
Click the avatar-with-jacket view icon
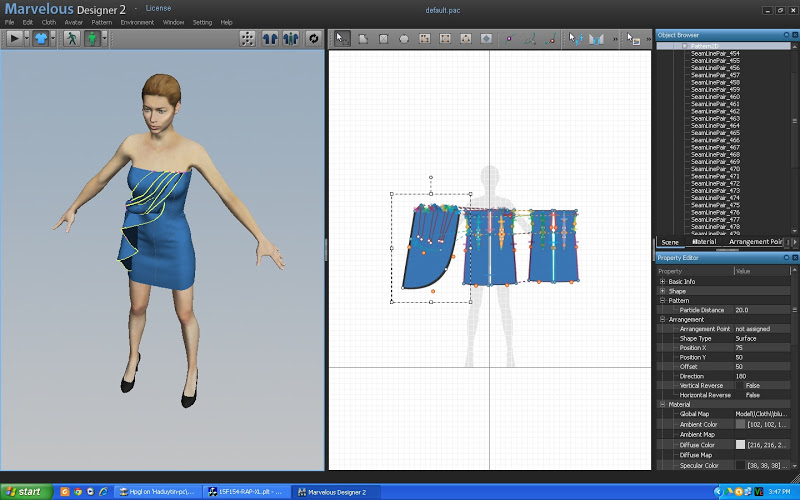pos(291,39)
